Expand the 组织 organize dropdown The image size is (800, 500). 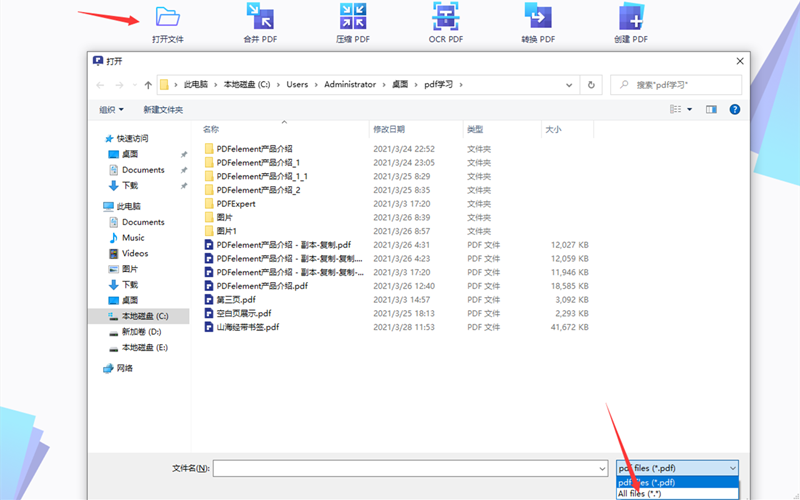tap(111, 109)
